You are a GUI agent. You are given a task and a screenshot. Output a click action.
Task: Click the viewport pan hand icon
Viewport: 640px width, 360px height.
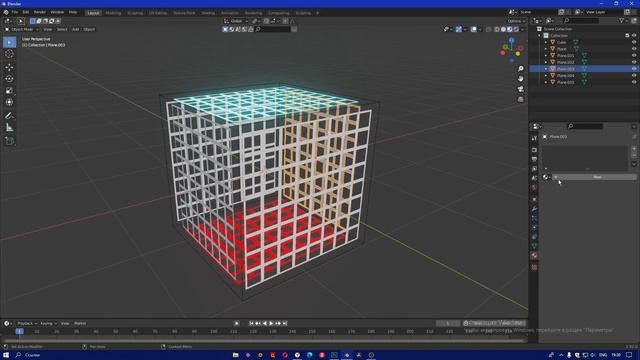520,78
